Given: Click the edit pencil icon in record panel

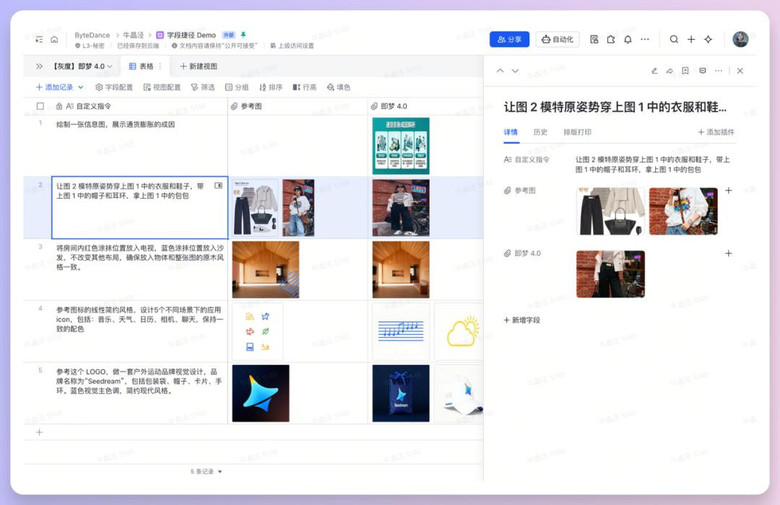Looking at the screenshot, I should pos(655,71).
